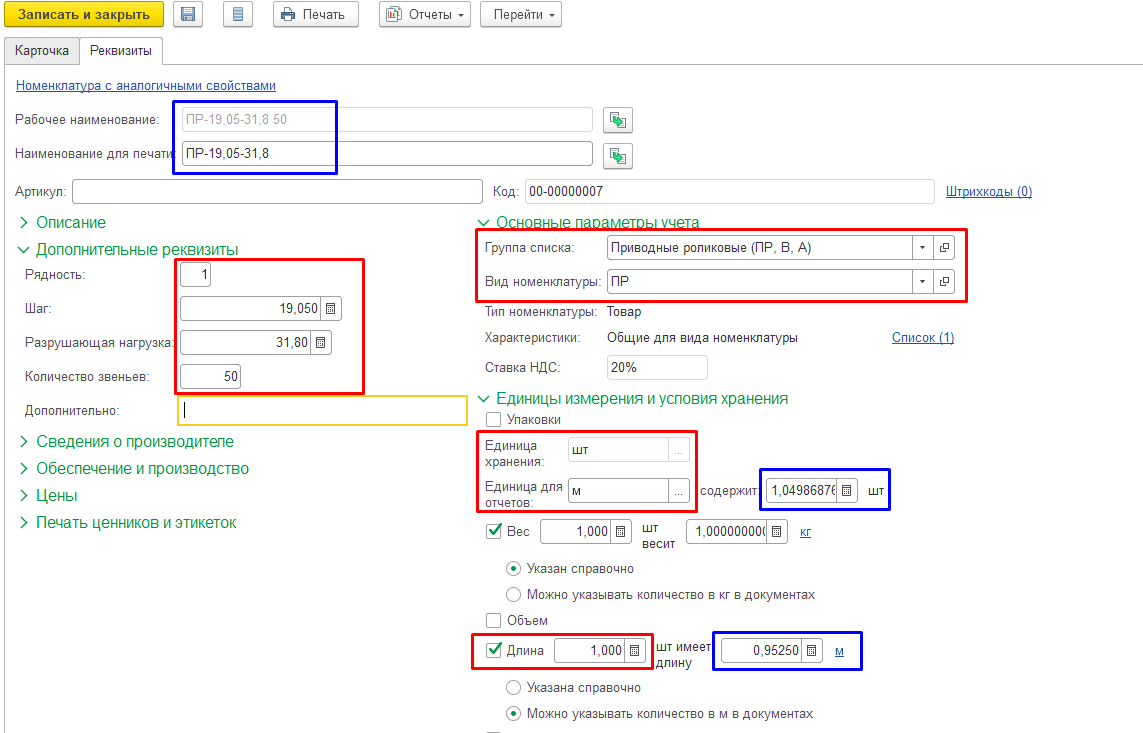Image resolution: width=1143 pixels, height=733 pixels.
Task: Open Вид номенклатуры dropdown arrow
Action: pyautogui.click(x=922, y=281)
